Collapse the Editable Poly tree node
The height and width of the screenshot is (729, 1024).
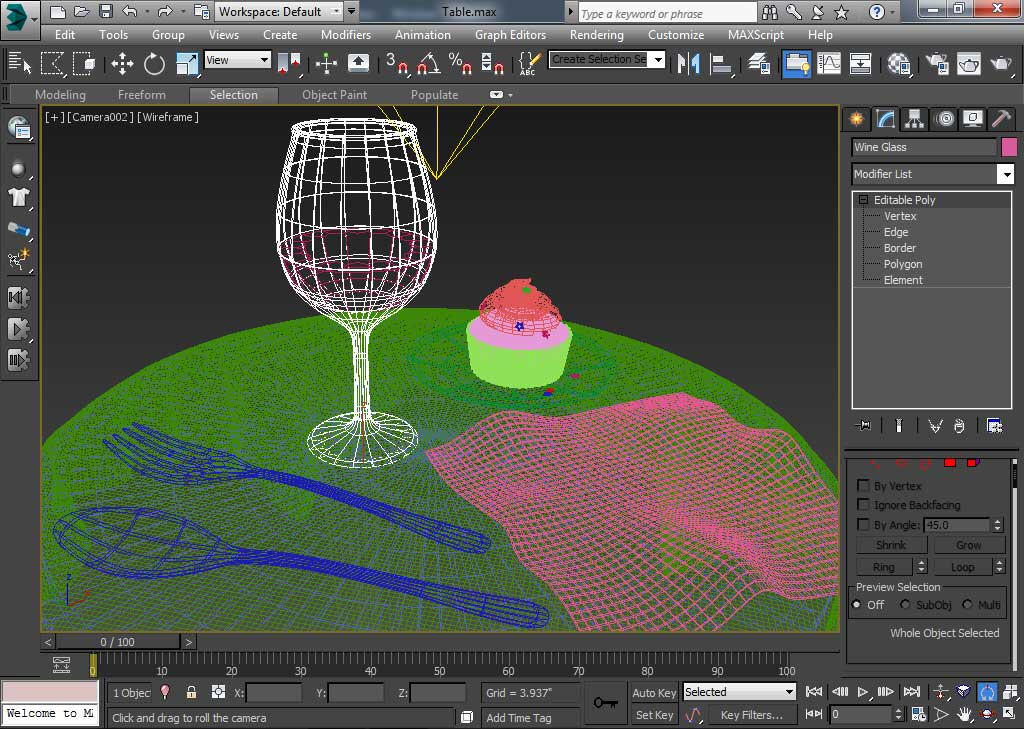click(863, 200)
